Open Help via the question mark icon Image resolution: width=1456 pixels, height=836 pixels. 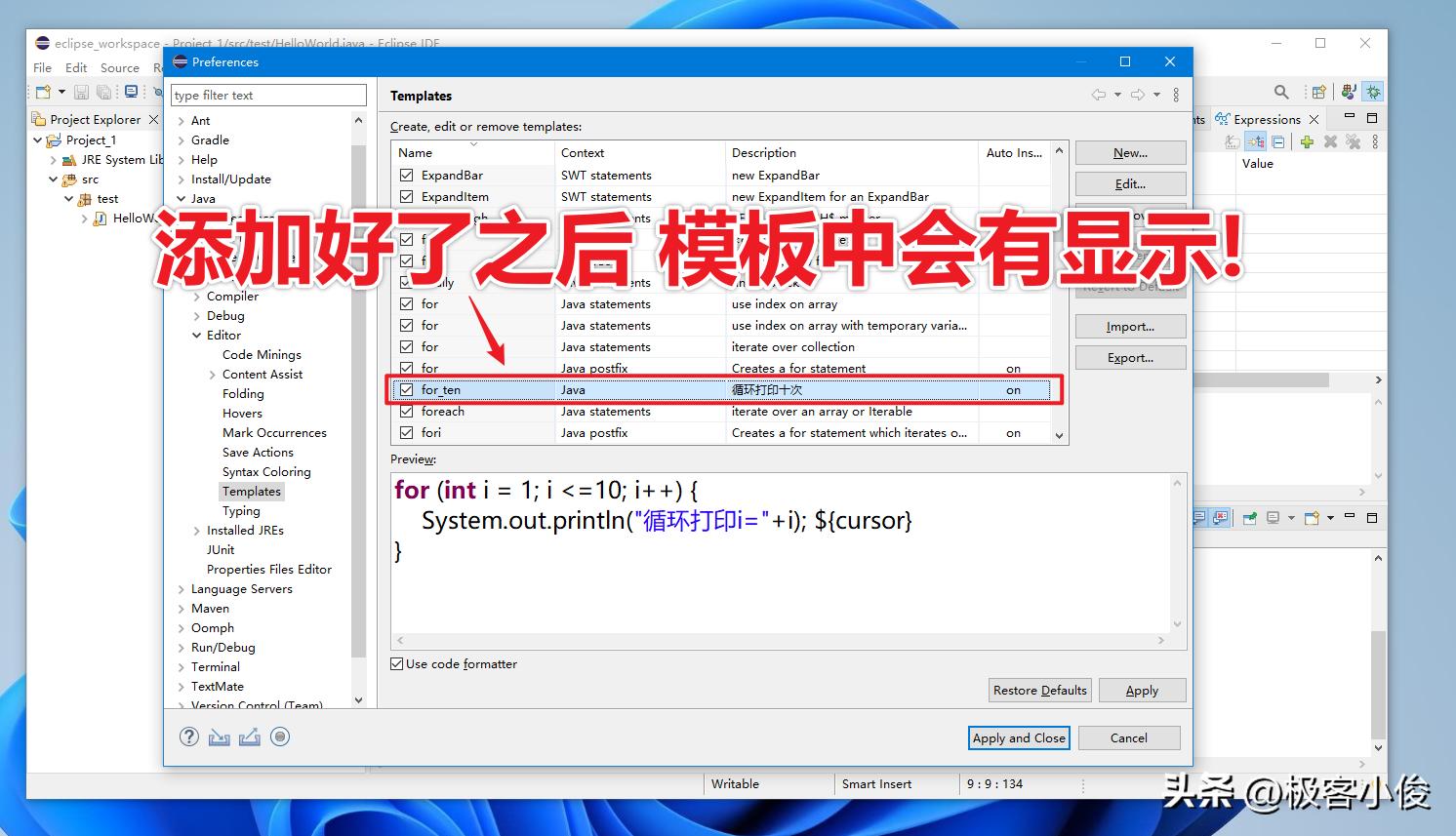point(189,736)
